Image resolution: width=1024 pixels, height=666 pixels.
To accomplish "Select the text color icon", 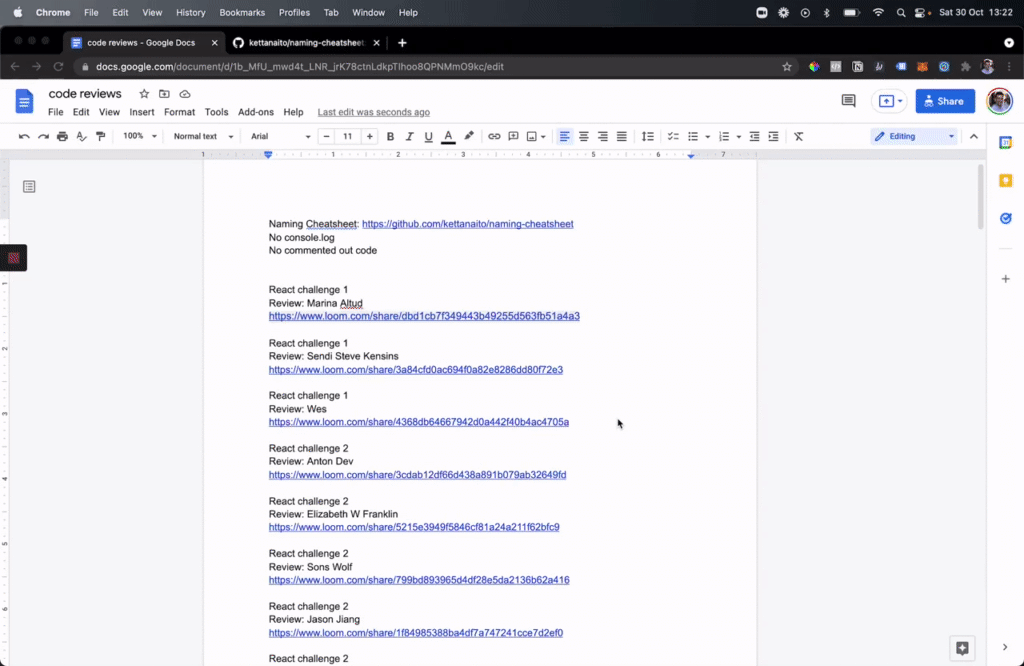I will click(449, 136).
